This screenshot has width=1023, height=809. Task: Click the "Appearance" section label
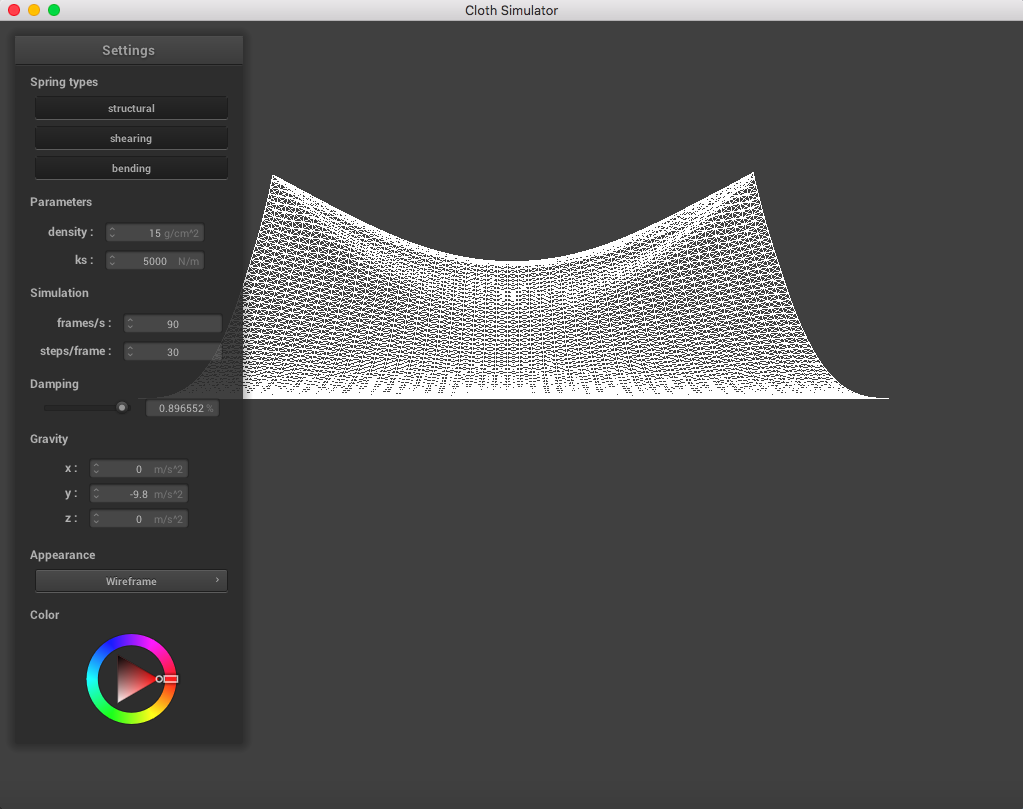click(x=63, y=555)
